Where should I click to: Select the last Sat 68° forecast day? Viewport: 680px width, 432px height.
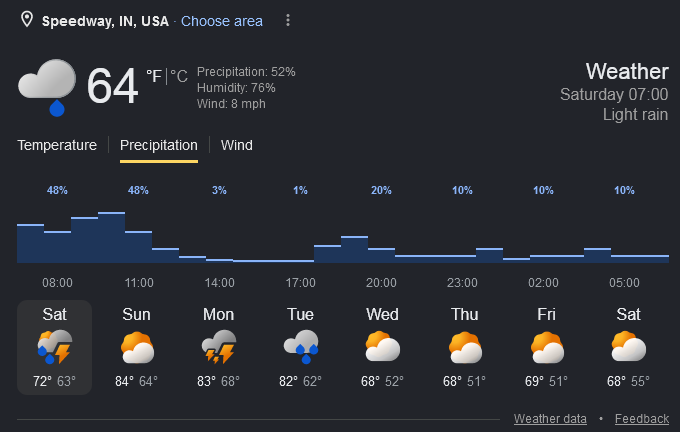click(628, 347)
